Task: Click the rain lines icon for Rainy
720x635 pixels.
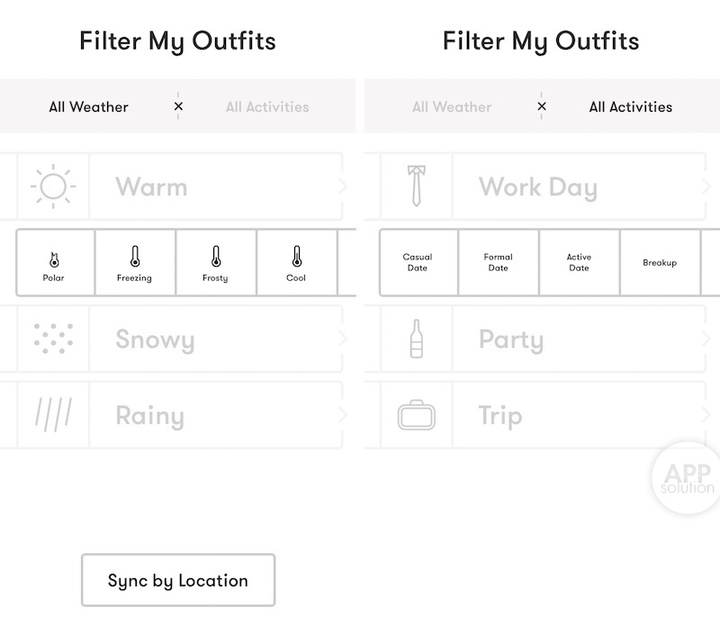Action: pos(52,415)
